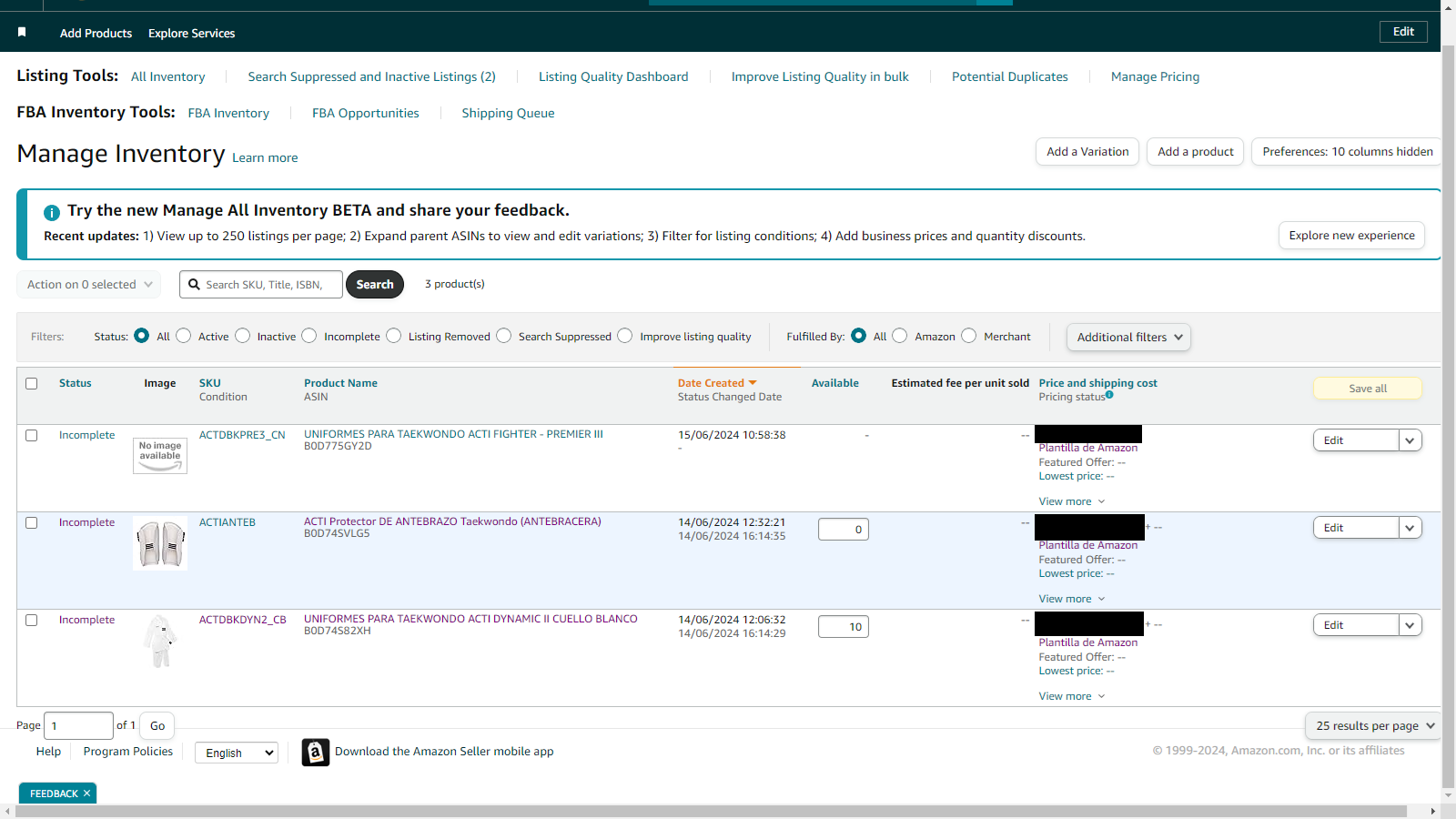
Task: Click Add a product button
Action: (1195, 152)
